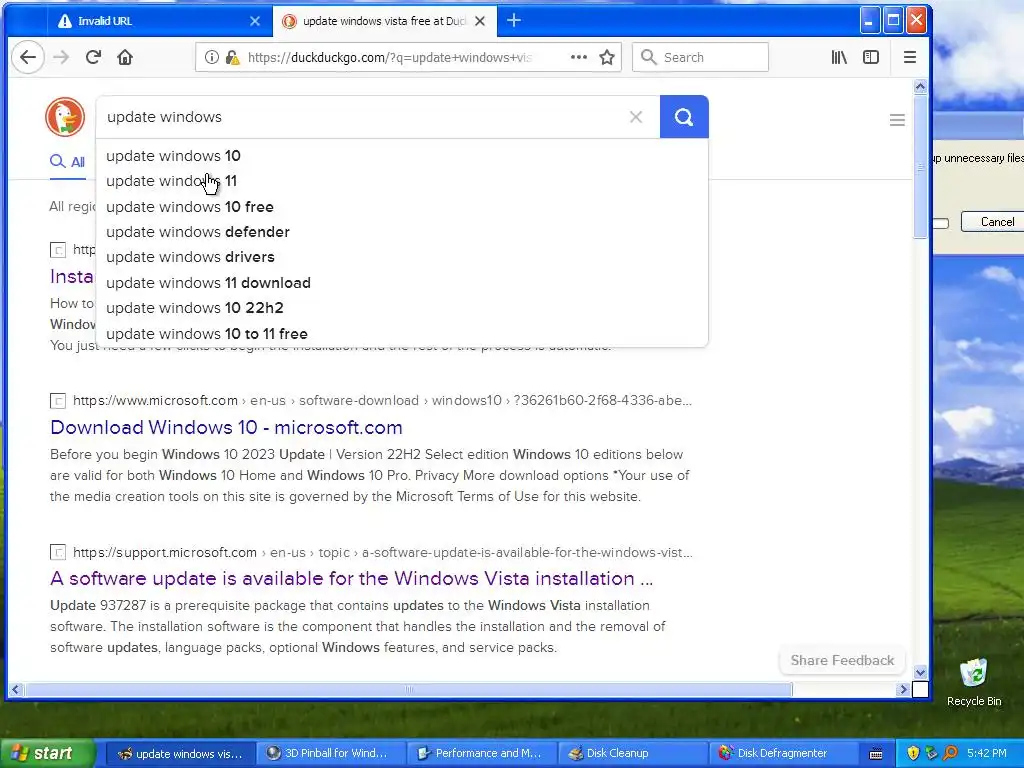Click the security shield tray icon

tap(913, 754)
